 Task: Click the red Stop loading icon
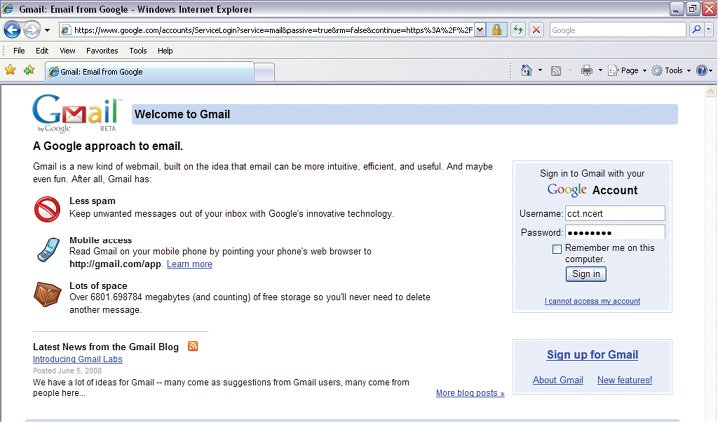click(x=536, y=30)
